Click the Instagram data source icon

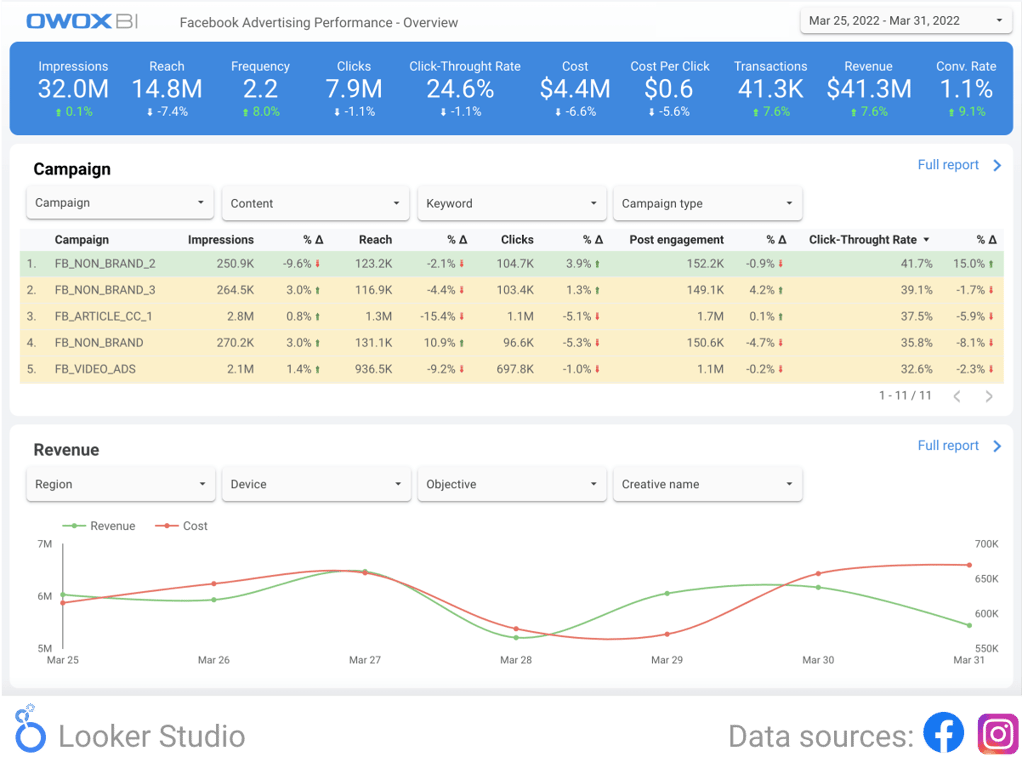pyautogui.click(x=998, y=733)
